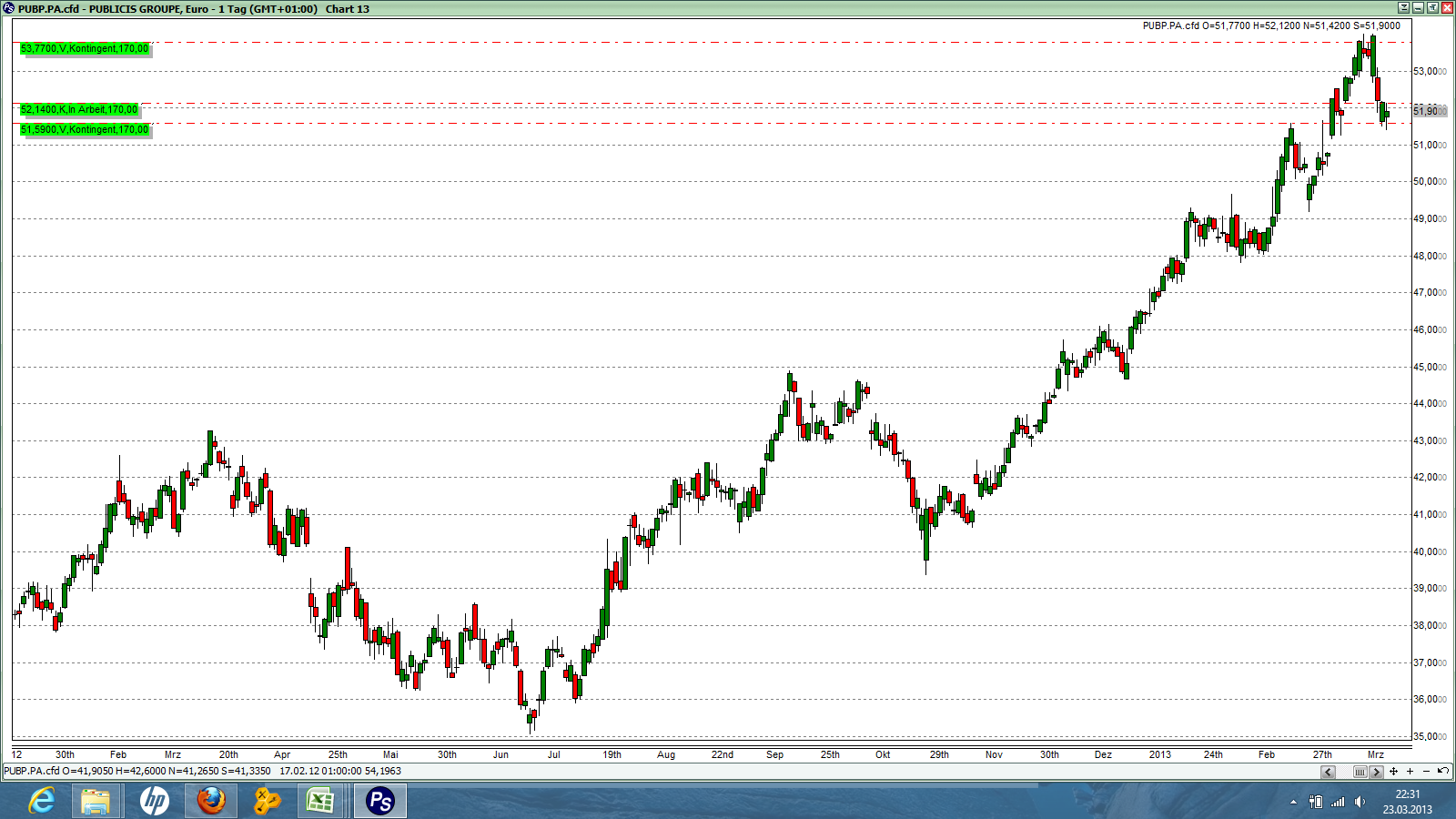This screenshot has width=1456, height=819.
Task: Click the status bar quote readout
Action: 202,771
